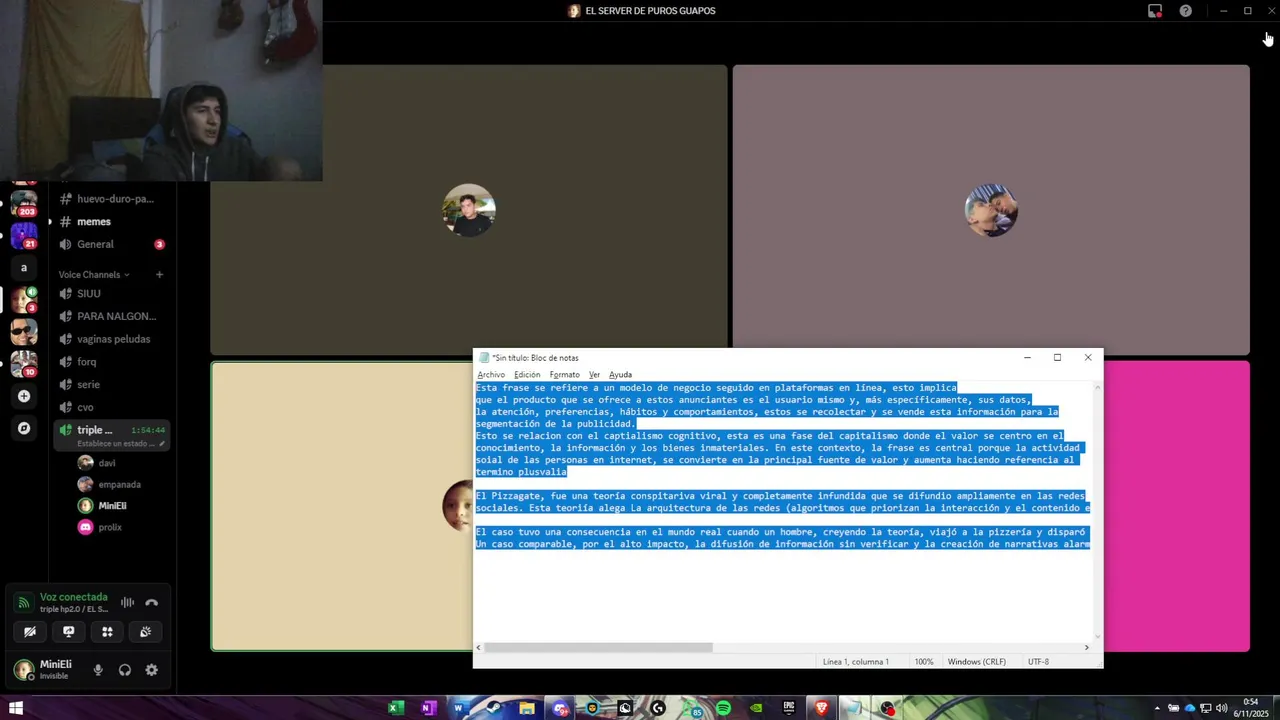Screen dimensions: 1280x720
Task: Open the memes text channel
Action: tap(111, 221)
